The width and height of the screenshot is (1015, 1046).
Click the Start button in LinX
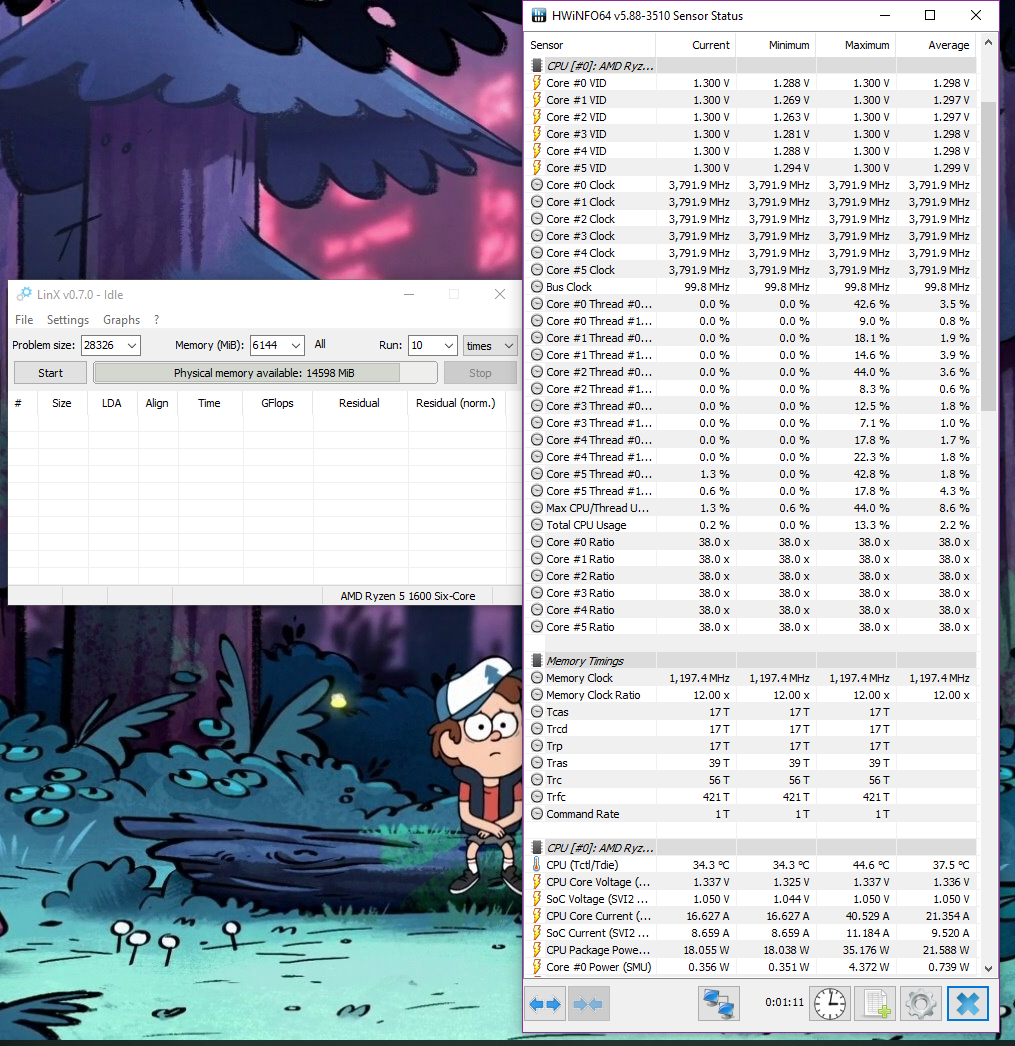click(x=50, y=373)
